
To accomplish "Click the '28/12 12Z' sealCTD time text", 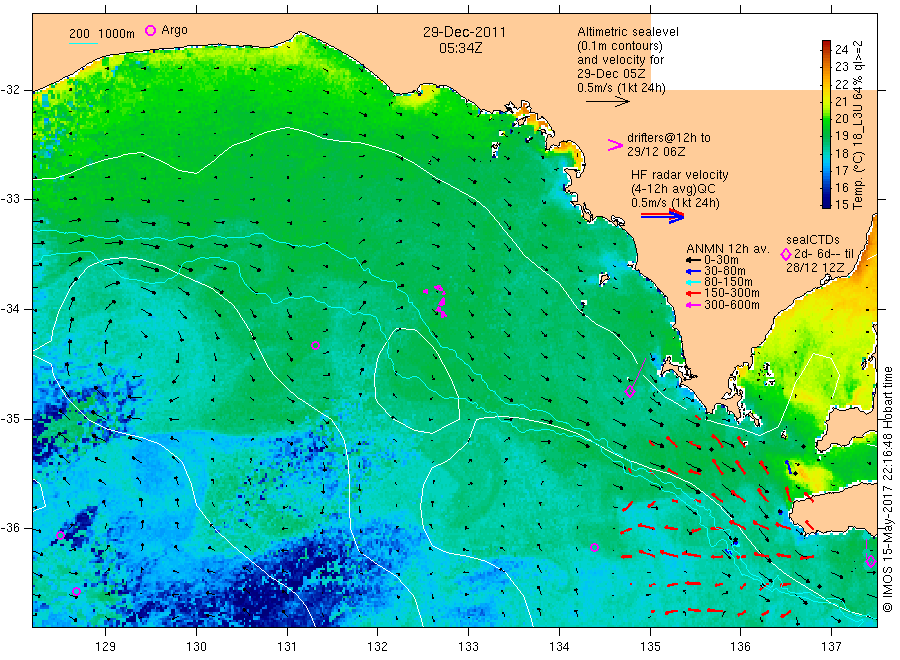I will pyautogui.click(x=814, y=267).
